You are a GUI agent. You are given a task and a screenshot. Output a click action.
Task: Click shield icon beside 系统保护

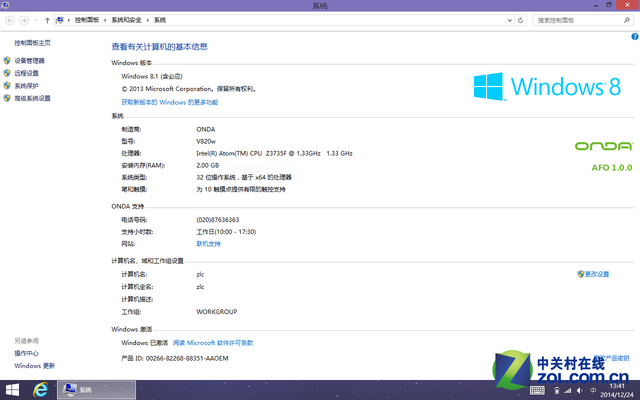tap(7, 86)
